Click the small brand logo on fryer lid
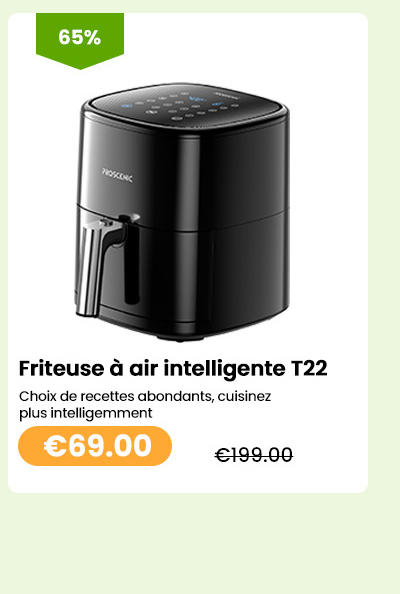 [224, 93]
